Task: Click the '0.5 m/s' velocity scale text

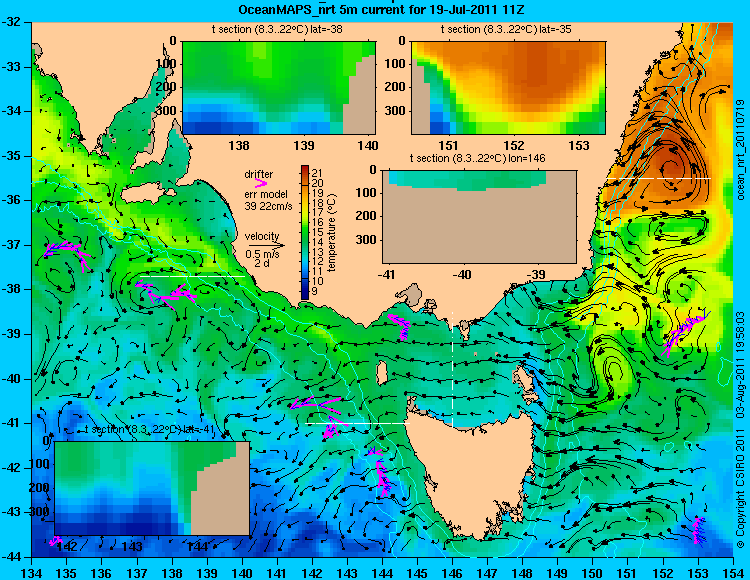Action: [263, 254]
